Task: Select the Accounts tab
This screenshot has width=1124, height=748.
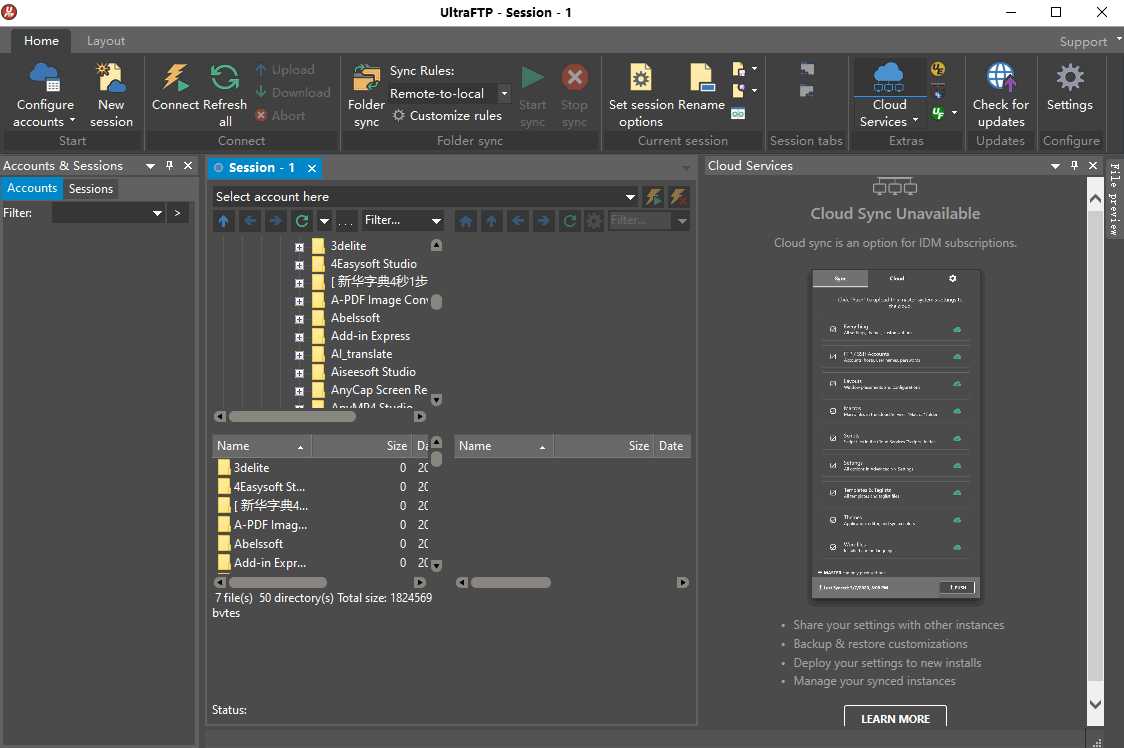Action: click(x=32, y=188)
